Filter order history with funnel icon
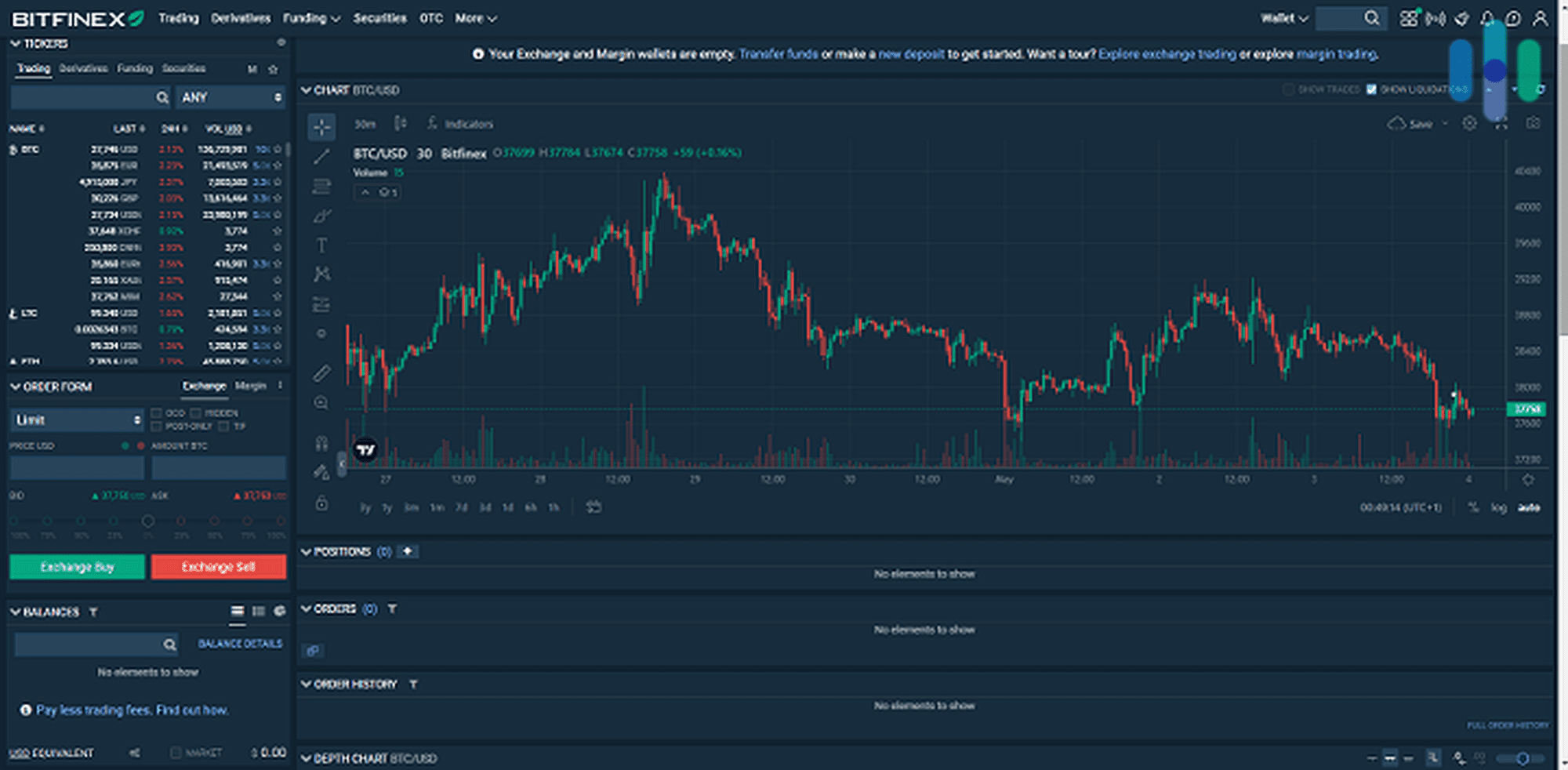This screenshot has height=770, width=1568. click(x=413, y=684)
